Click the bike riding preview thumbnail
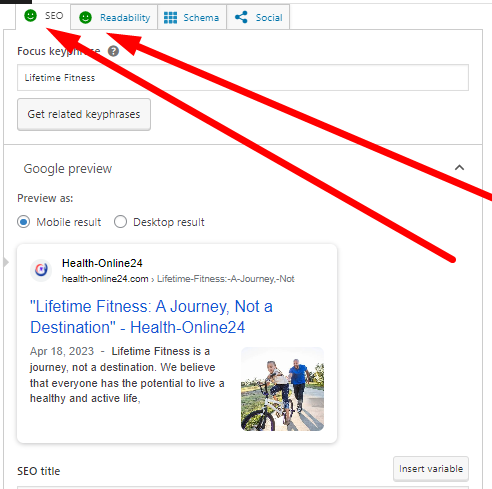This screenshot has width=492, height=489. coord(282,389)
